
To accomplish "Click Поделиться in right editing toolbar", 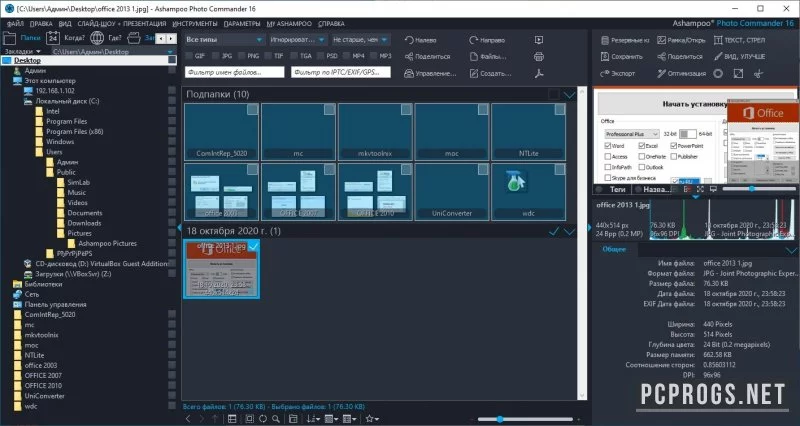I will point(680,57).
